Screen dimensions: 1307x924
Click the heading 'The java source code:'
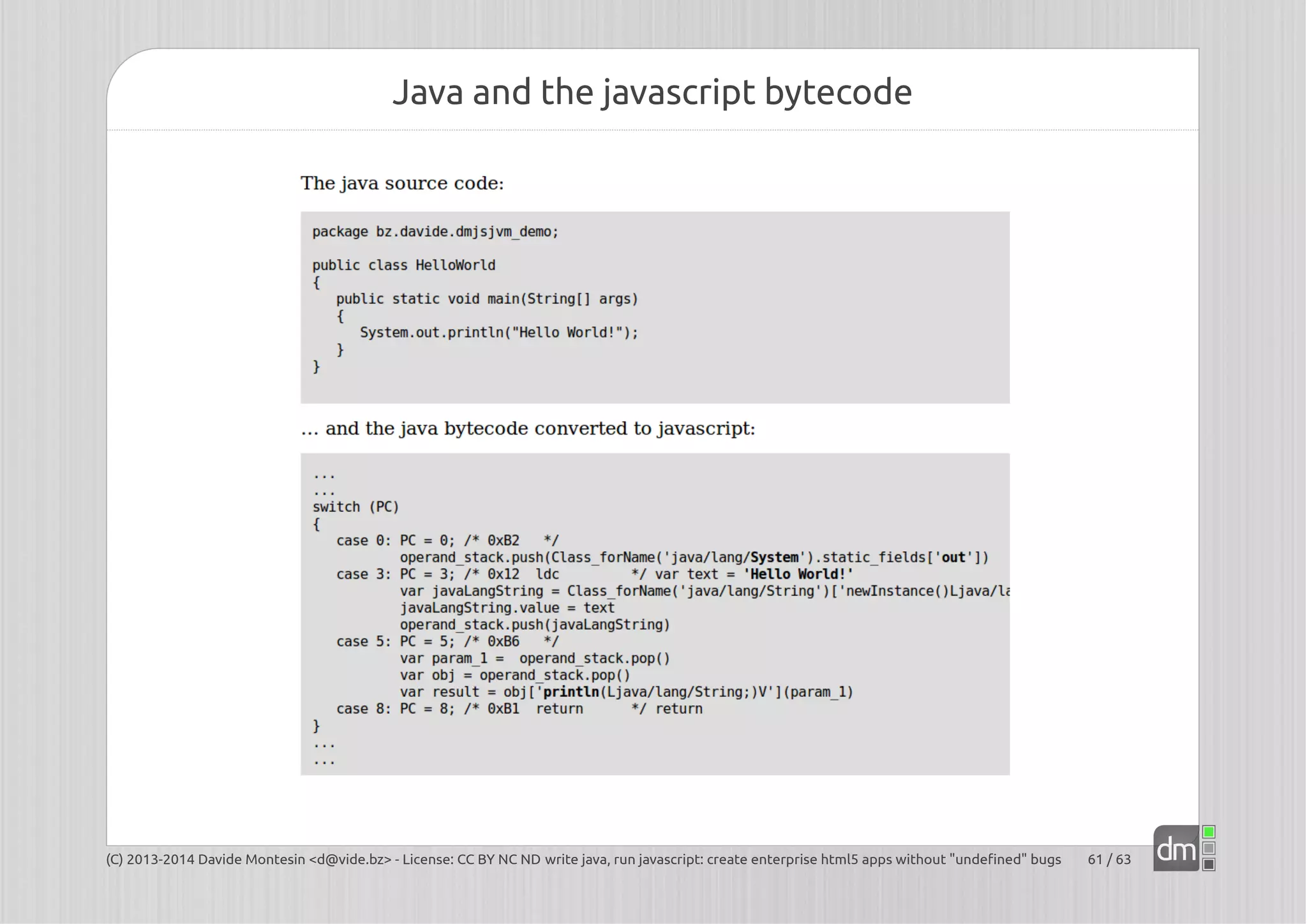pos(402,184)
